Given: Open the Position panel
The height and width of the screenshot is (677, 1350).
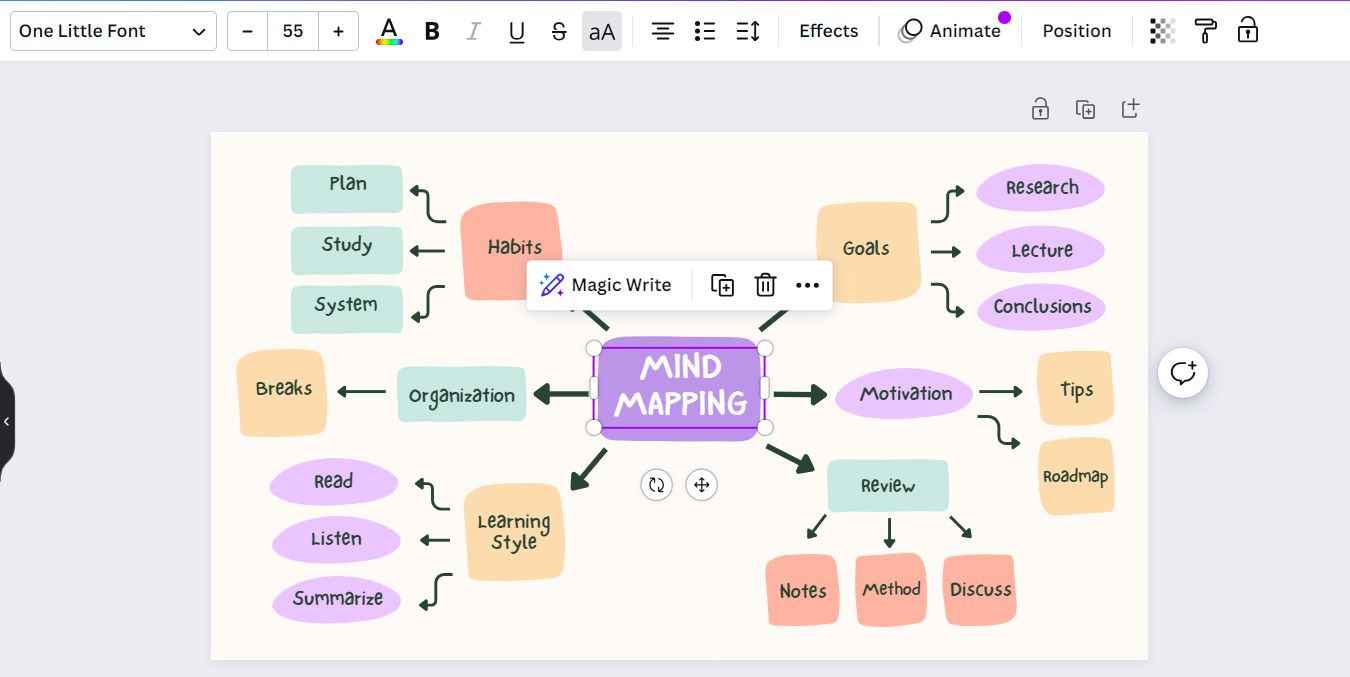Looking at the screenshot, I should point(1076,31).
